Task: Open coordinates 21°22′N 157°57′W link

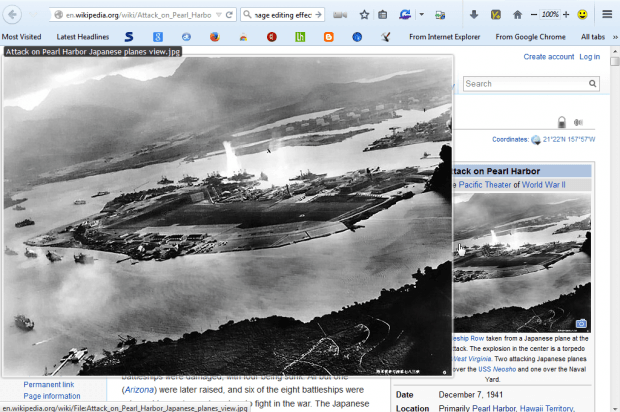Action: pyautogui.click(x=569, y=139)
